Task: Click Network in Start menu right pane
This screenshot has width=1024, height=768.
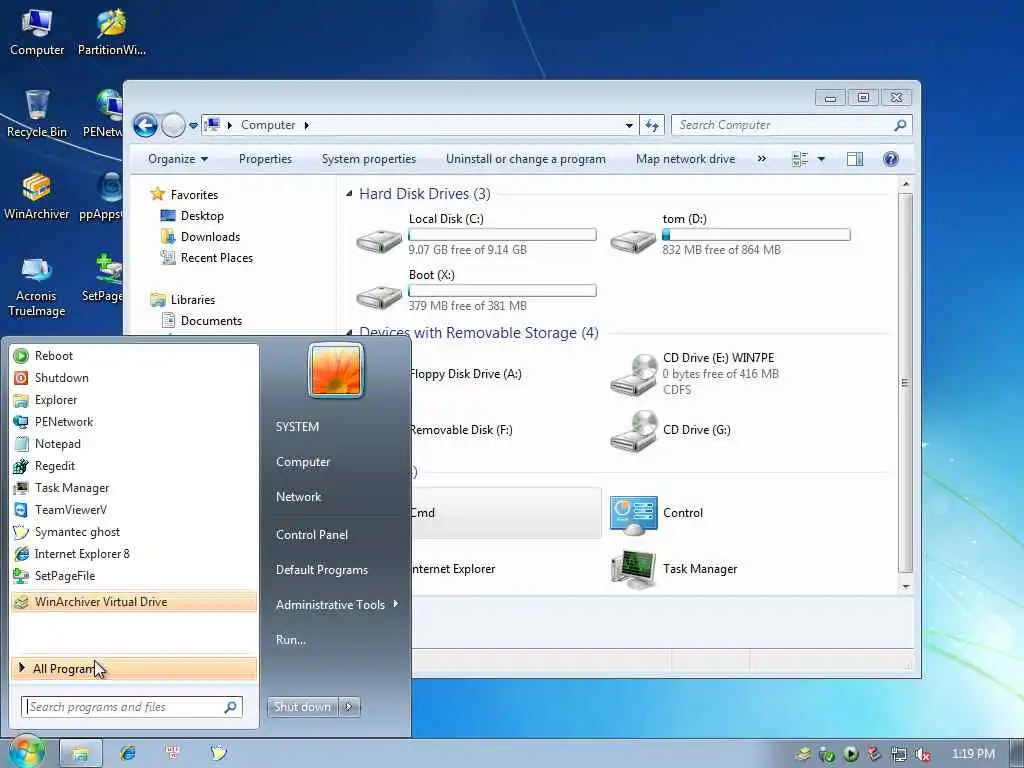Action: pyautogui.click(x=298, y=497)
